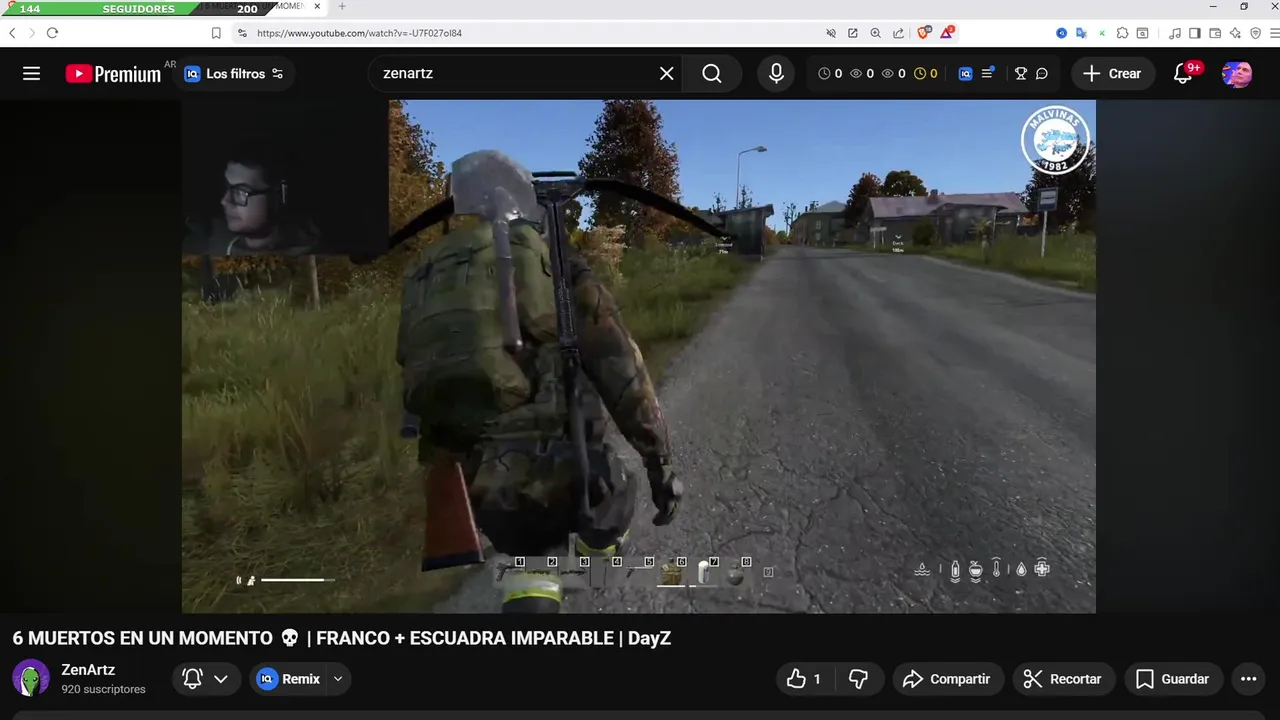The width and height of the screenshot is (1280, 720).
Task: Open the account avatar menu
Action: [1237, 74]
